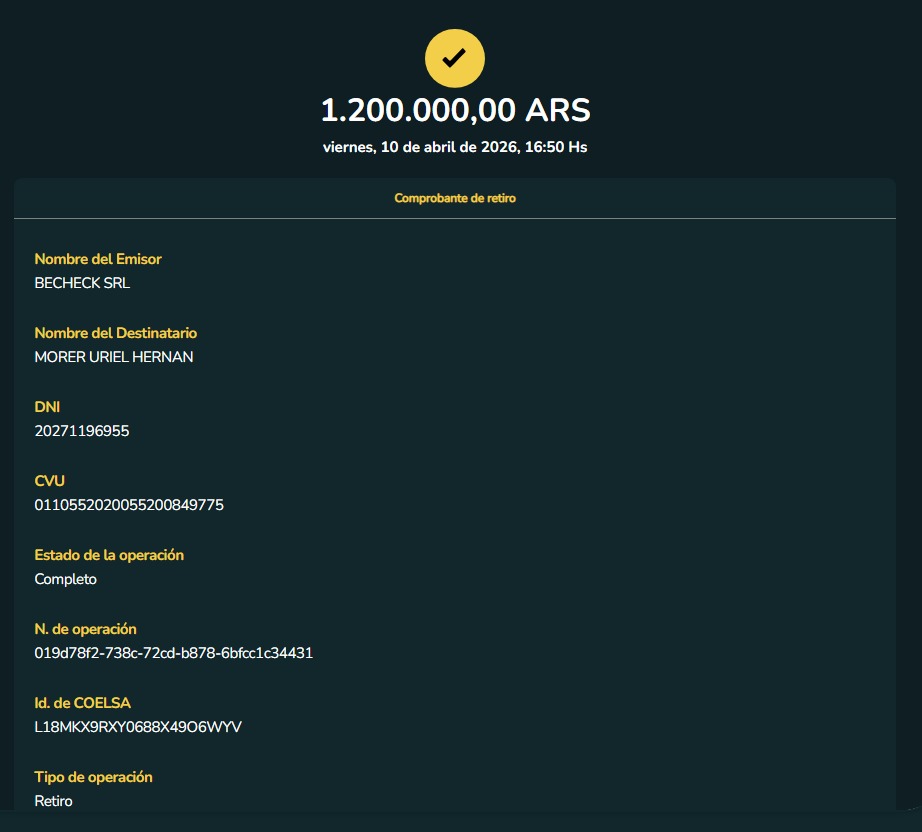Viewport: 922px width, 832px height.
Task: Click the yellow checkmark success icon
Action: click(455, 58)
